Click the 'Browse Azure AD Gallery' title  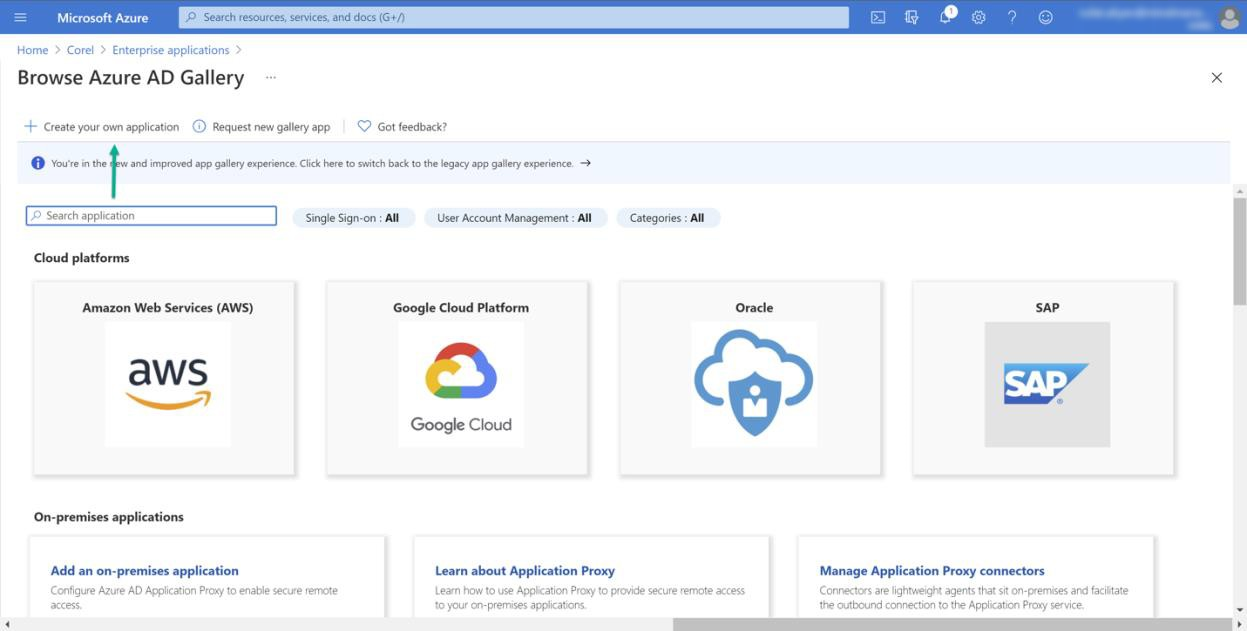[x=131, y=78]
